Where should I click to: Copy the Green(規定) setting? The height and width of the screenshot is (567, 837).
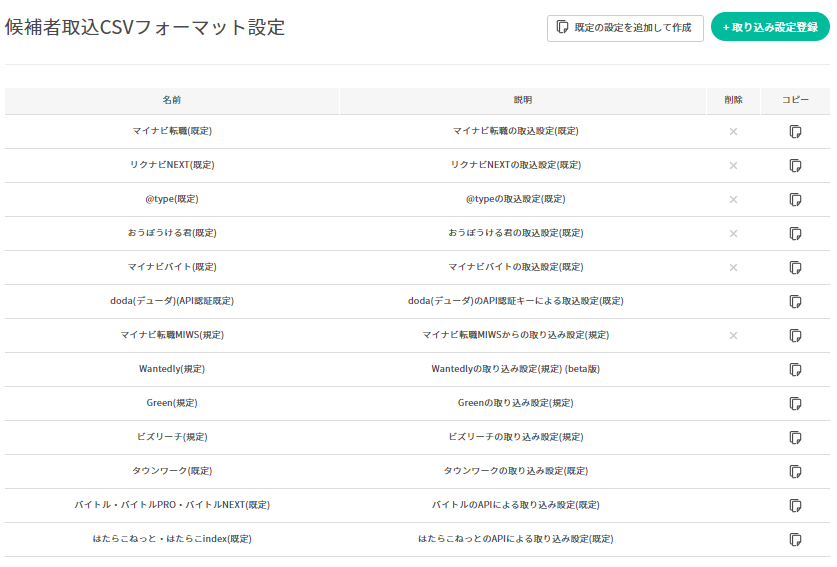coord(795,404)
